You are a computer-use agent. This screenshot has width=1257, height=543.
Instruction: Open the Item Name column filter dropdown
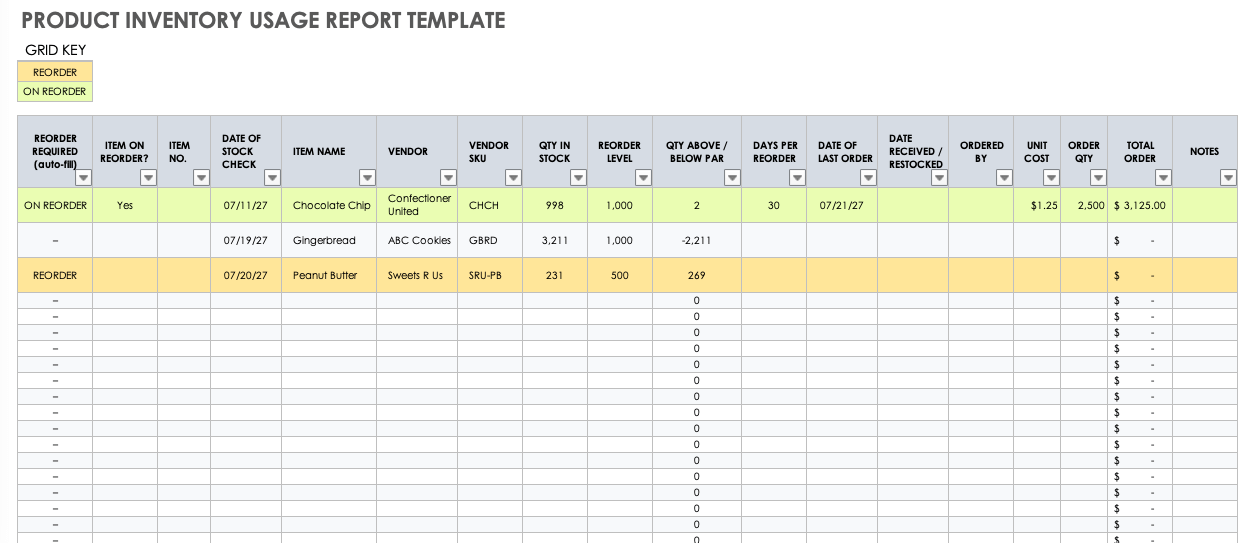coord(367,178)
